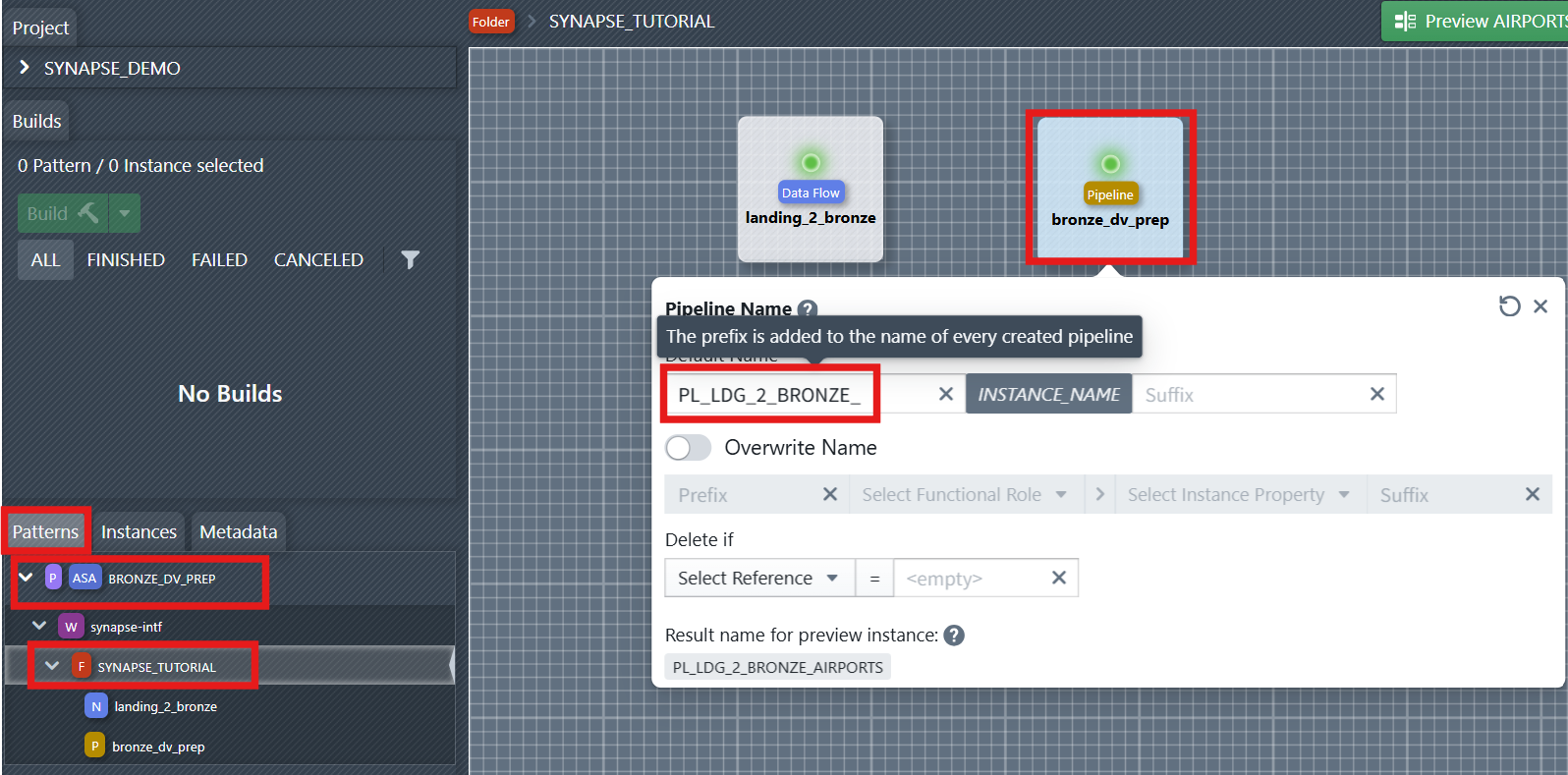
Task: Enable the Overwrite Name toggle
Action: [x=688, y=448]
